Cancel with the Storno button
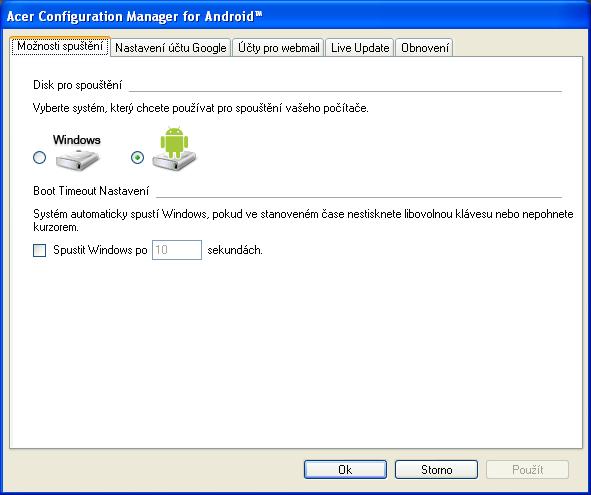The image size is (591, 495). pos(436,470)
